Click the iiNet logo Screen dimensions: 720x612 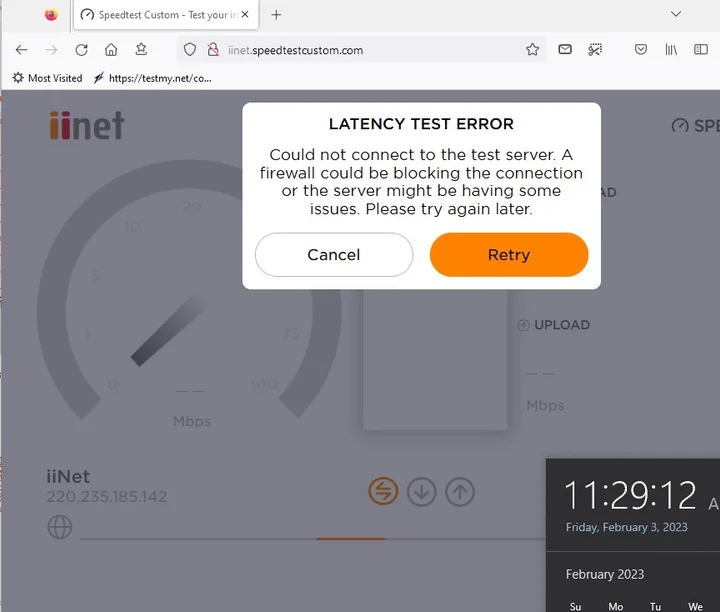87,126
